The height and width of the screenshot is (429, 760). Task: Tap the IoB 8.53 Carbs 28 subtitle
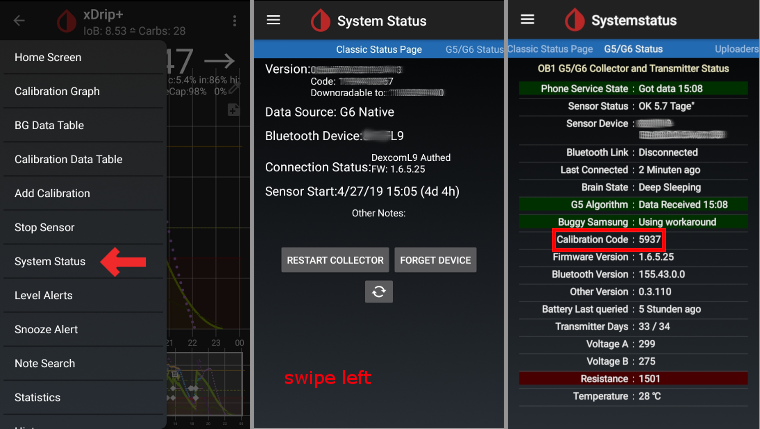pyautogui.click(x=134, y=31)
